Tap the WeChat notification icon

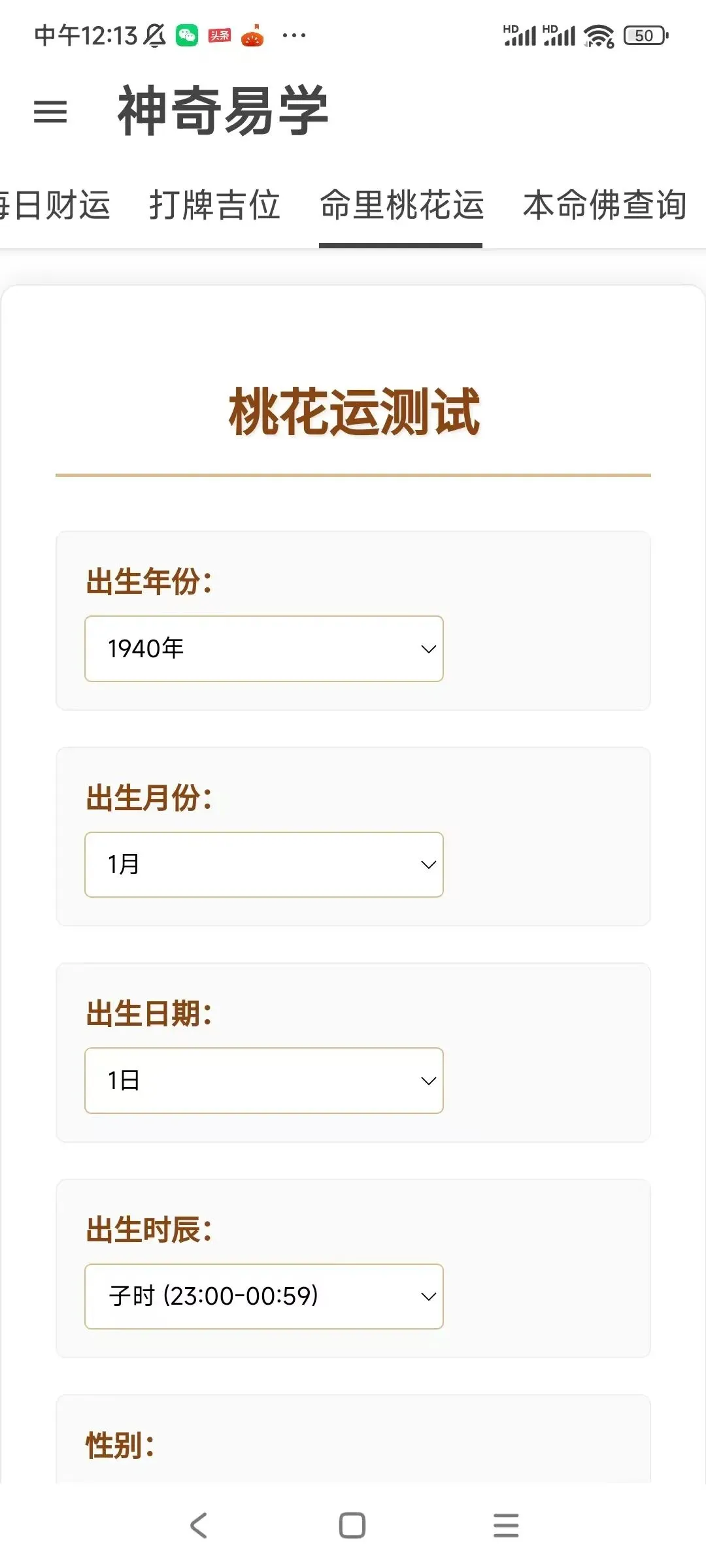point(187,35)
